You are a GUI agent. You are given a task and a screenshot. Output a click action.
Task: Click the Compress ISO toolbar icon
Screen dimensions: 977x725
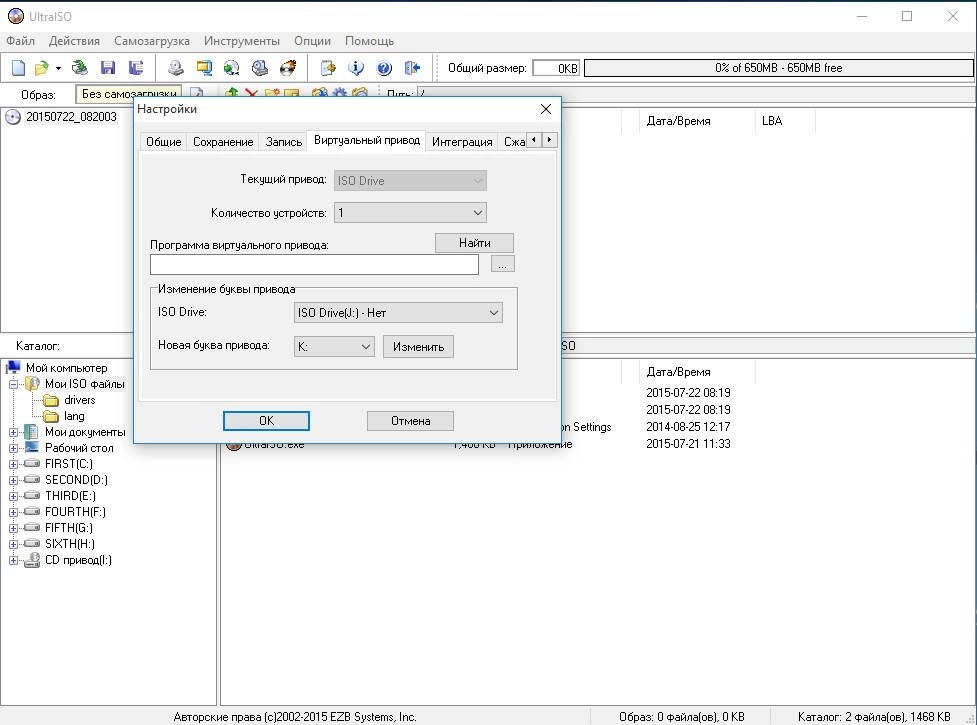coord(204,67)
